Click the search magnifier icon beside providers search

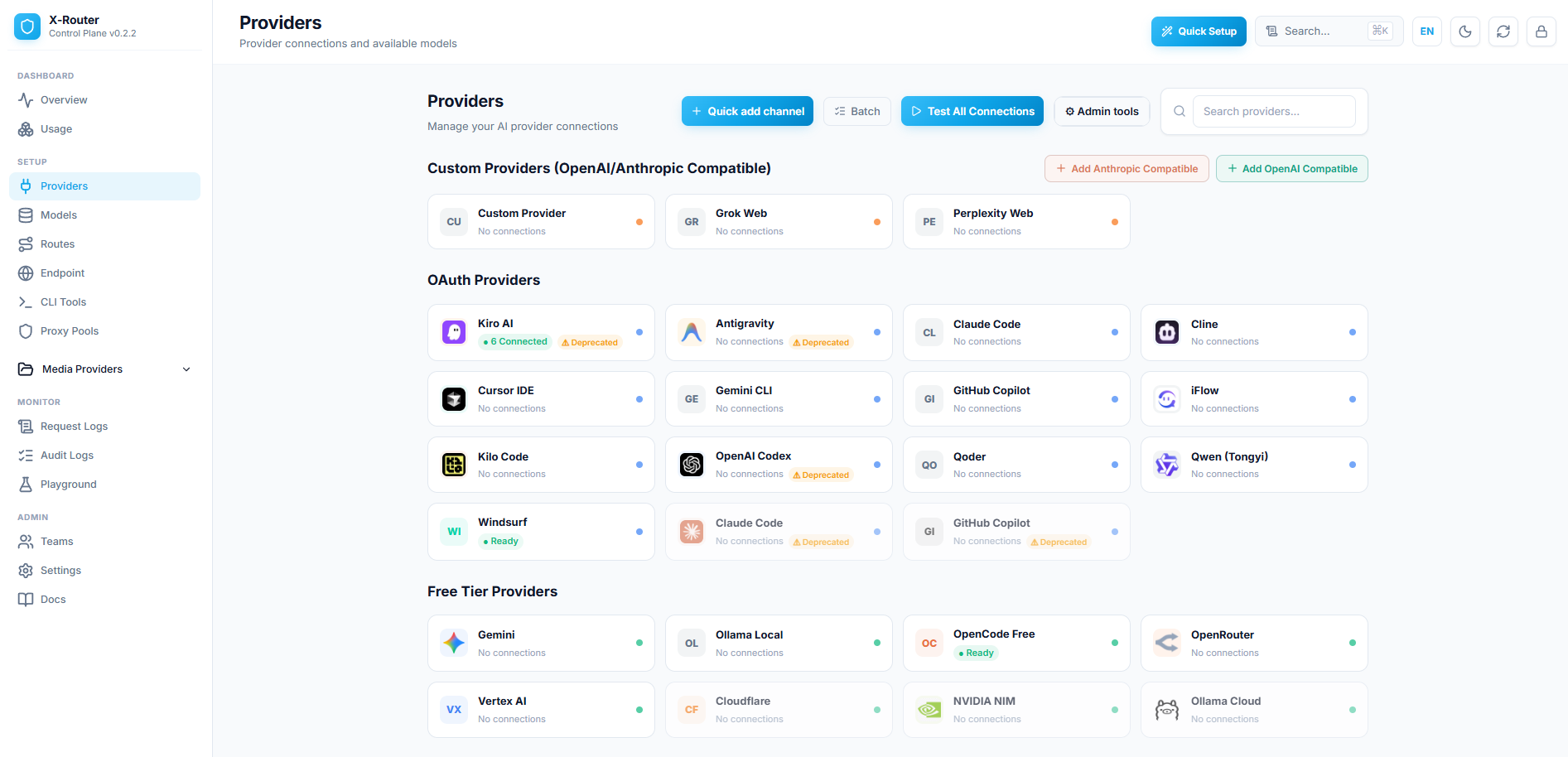pyautogui.click(x=1180, y=111)
